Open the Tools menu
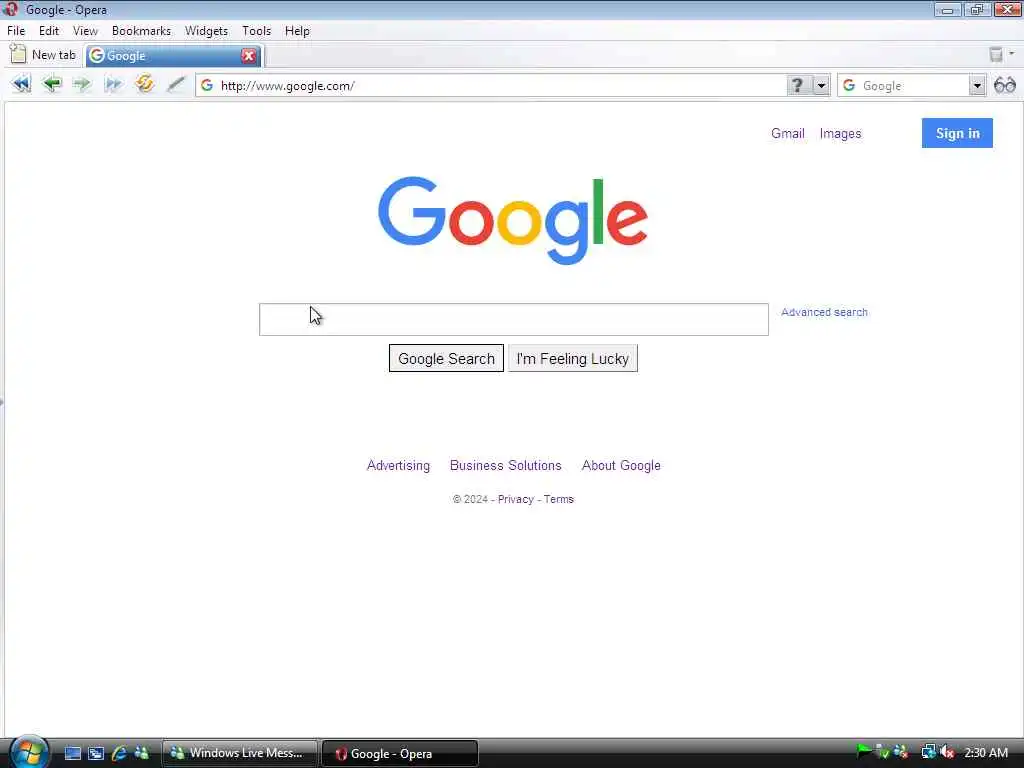 pos(256,31)
